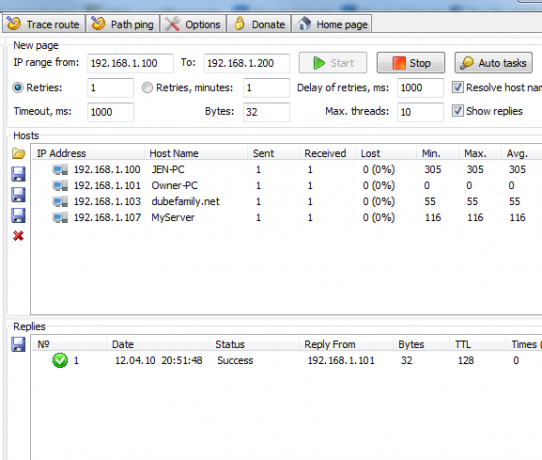Open the Options tab

(193, 24)
